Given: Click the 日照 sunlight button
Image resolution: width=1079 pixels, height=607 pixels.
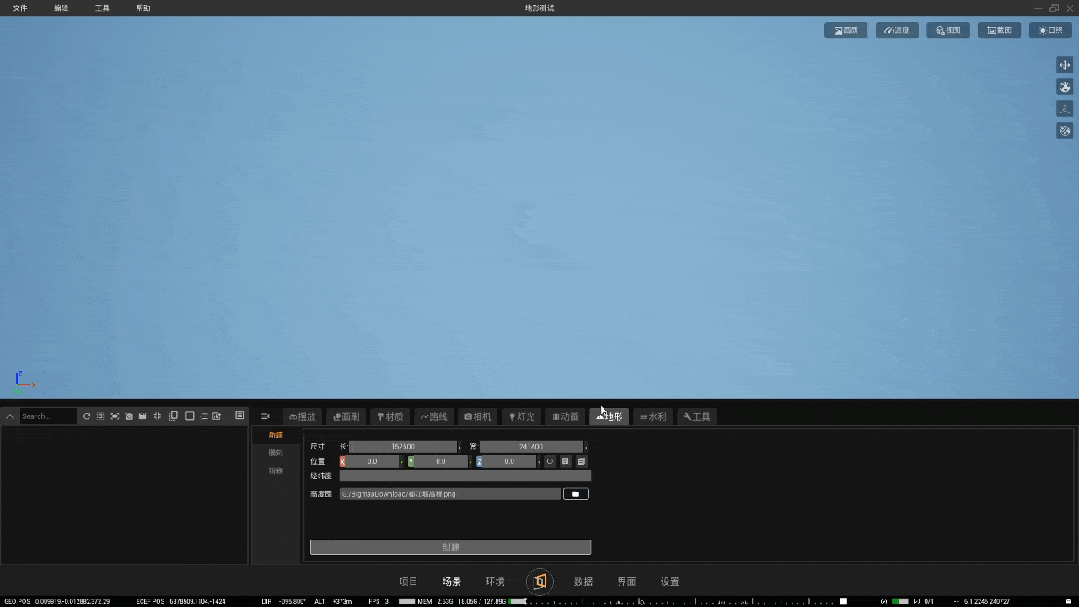Looking at the screenshot, I should [1050, 30].
